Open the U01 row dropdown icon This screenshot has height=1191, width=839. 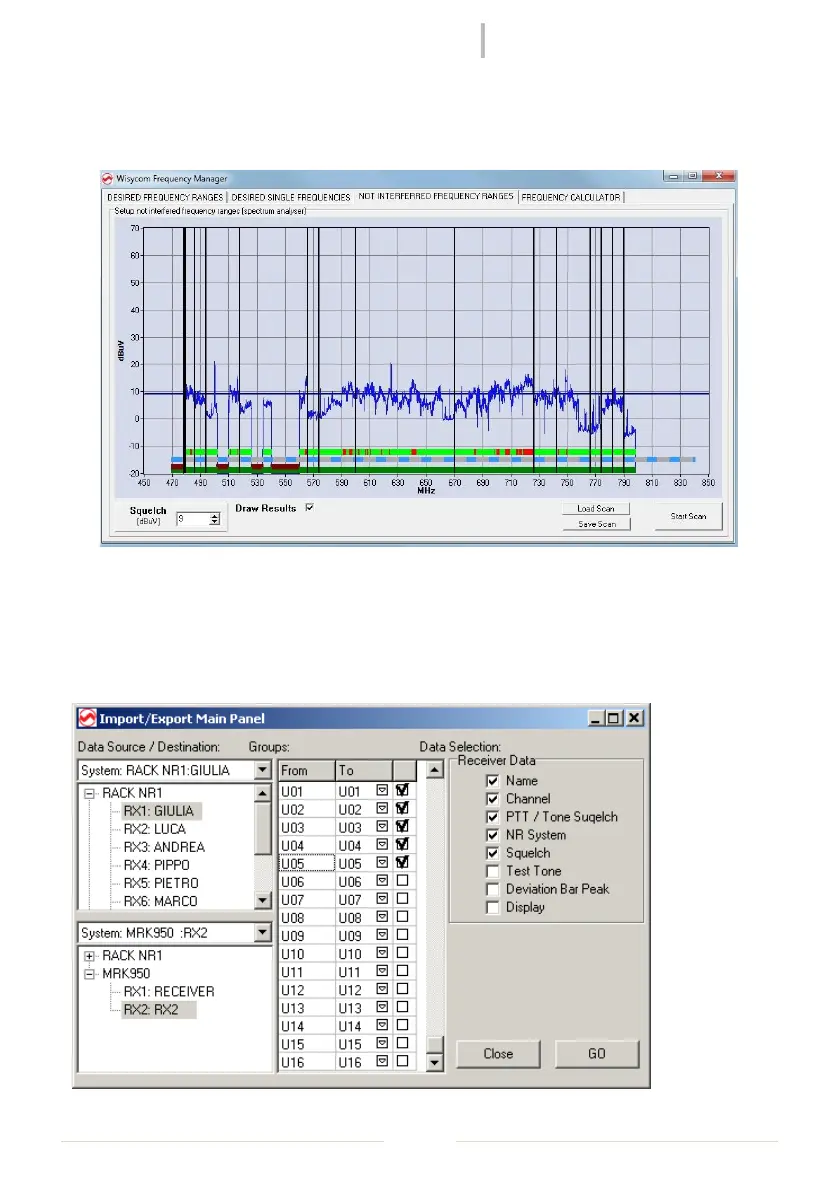pos(382,790)
